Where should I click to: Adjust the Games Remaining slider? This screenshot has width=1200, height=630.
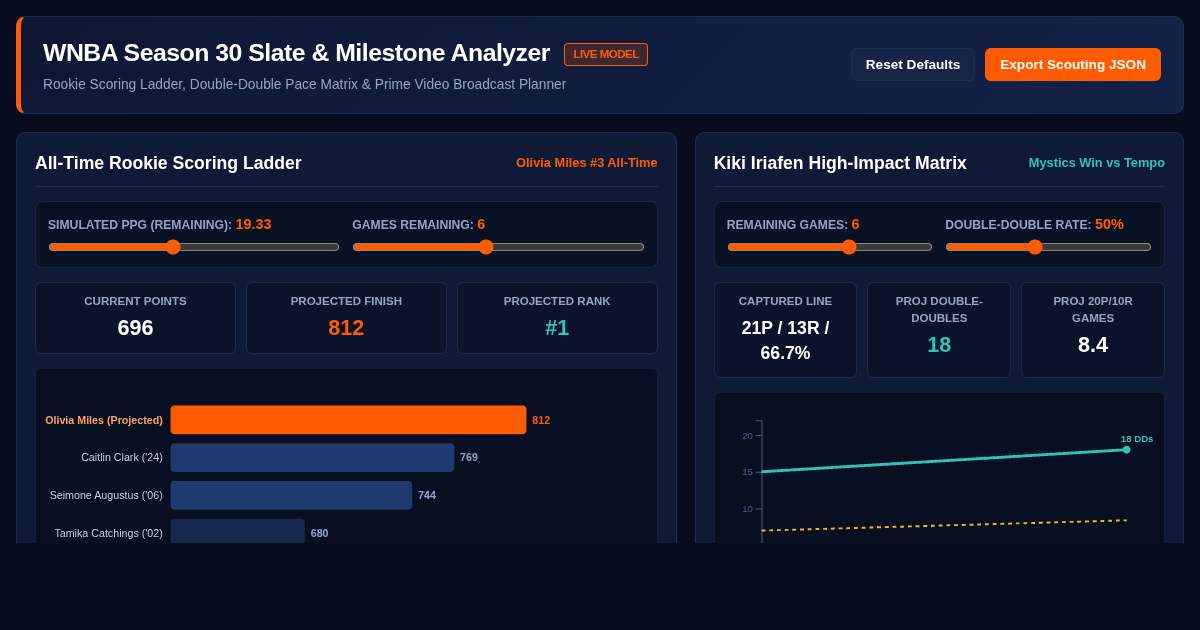click(x=498, y=247)
